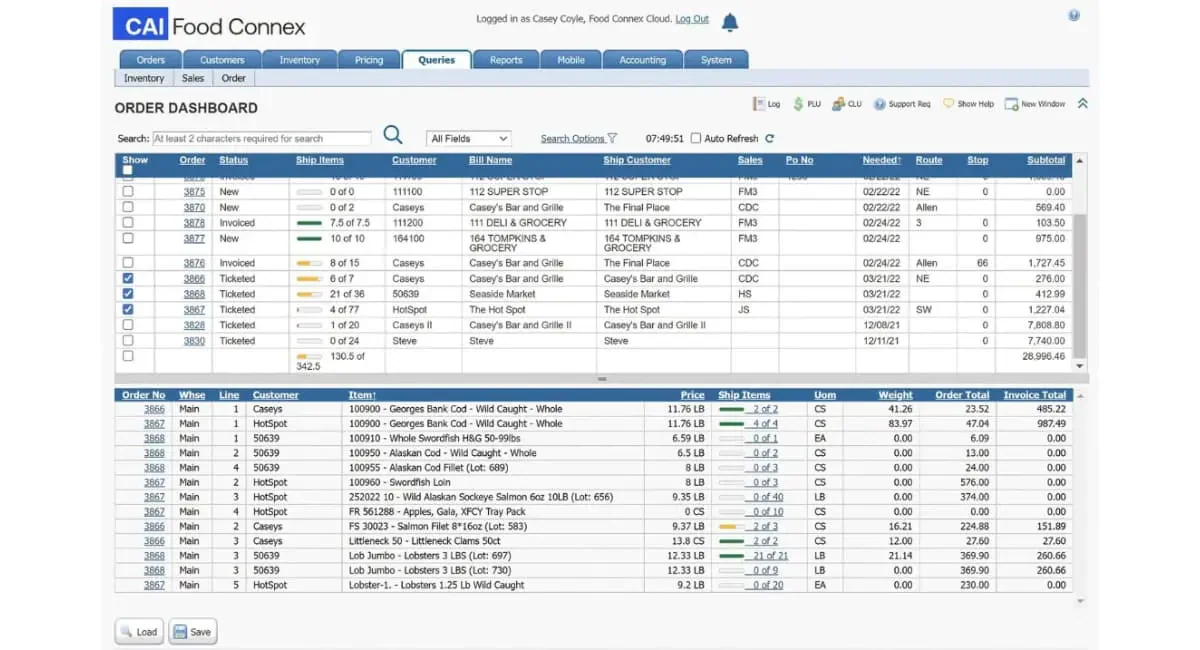This screenshot has width=1200, height=650.
Task: Open a New Window from the toolbar
Action: [1036, 104]
